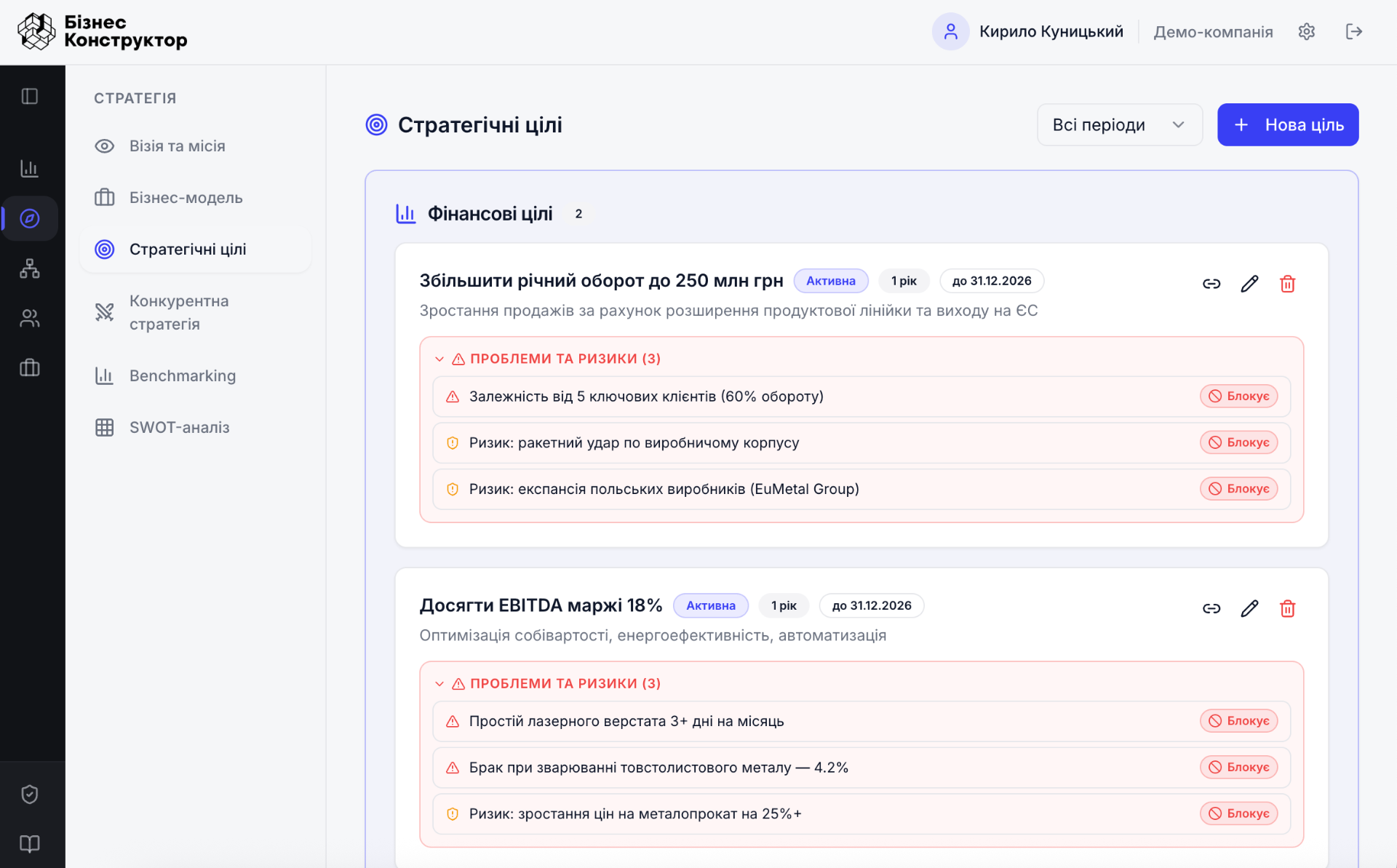This screenshot has height=868, width=1397.
Task: Click description Оптимізація собівартості, енергоефективність, автоматизація
Action: [x=653, y=635]
